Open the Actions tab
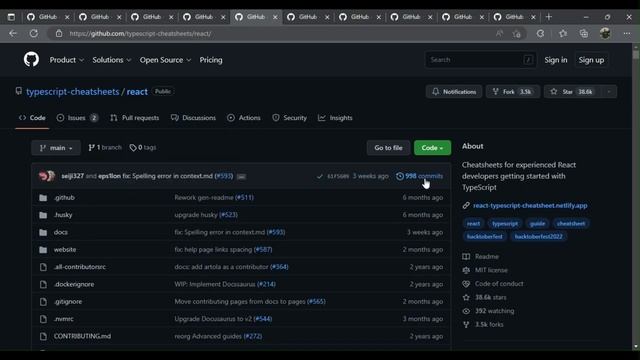Viewport: 640px width, 360px height. click(x=244, y=118)
